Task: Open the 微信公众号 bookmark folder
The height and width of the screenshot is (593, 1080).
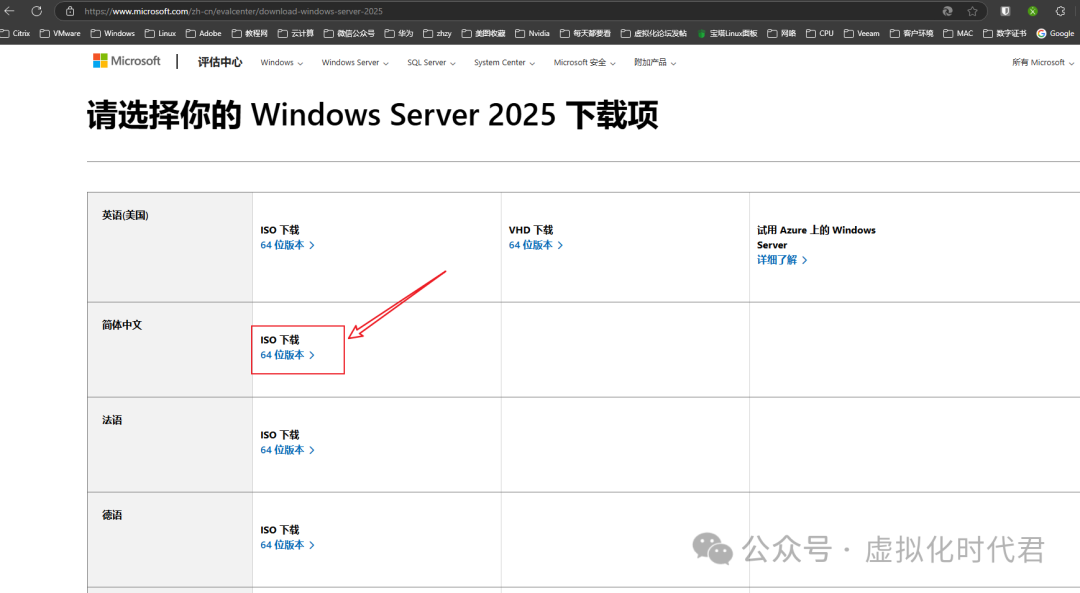Action: pyautogui.click(x=349, y=33)
